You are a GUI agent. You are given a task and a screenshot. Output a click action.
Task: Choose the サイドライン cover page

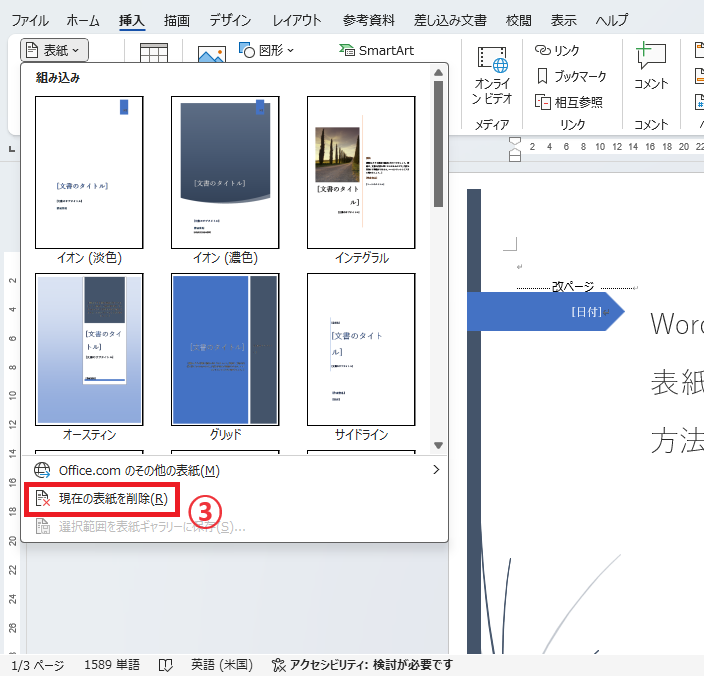361,357
